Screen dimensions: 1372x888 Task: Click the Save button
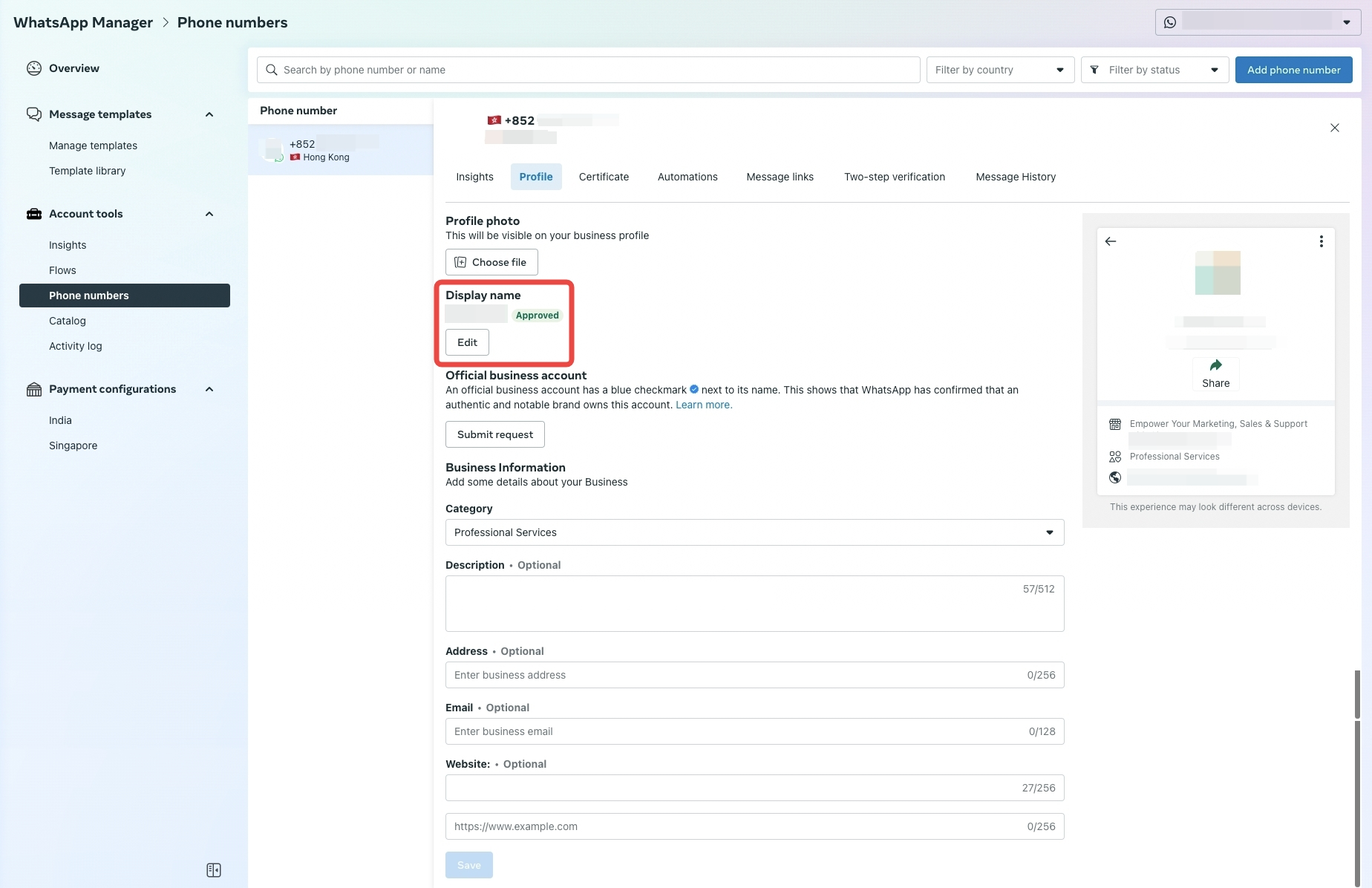pyautogui.click(x=468, y=865)
